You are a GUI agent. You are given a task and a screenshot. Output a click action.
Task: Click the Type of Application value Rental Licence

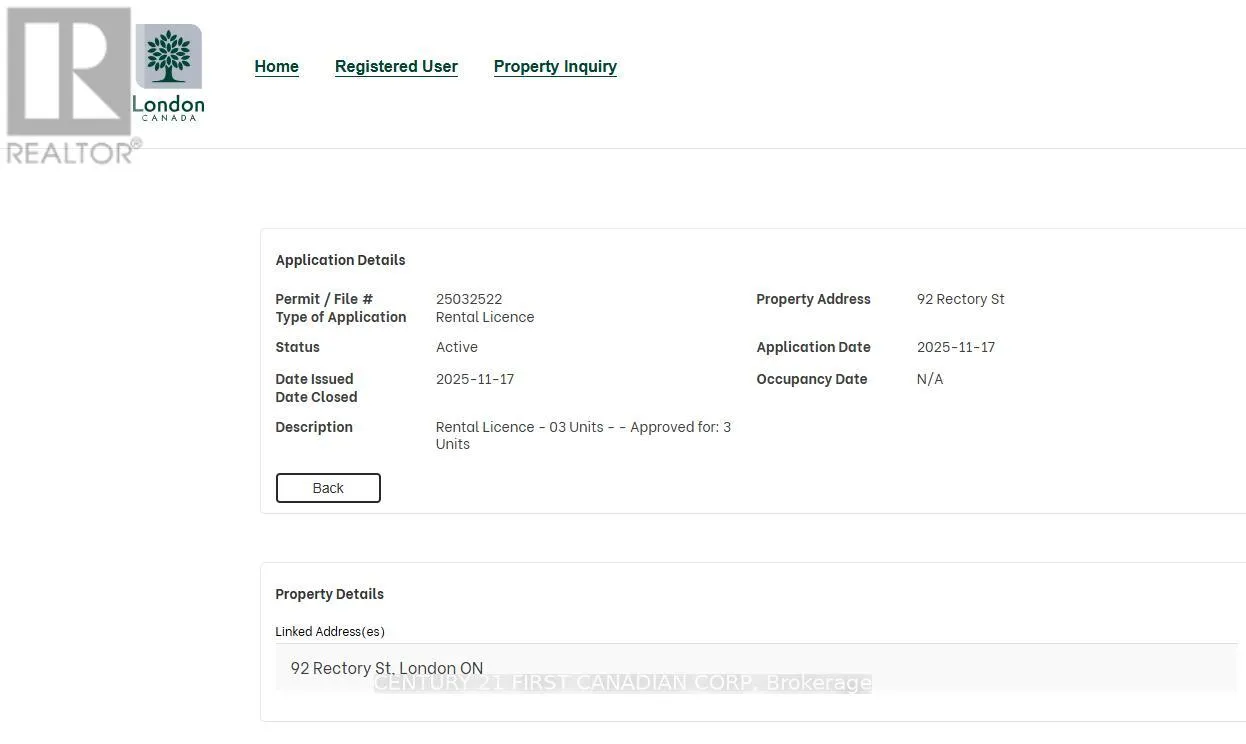484,317
